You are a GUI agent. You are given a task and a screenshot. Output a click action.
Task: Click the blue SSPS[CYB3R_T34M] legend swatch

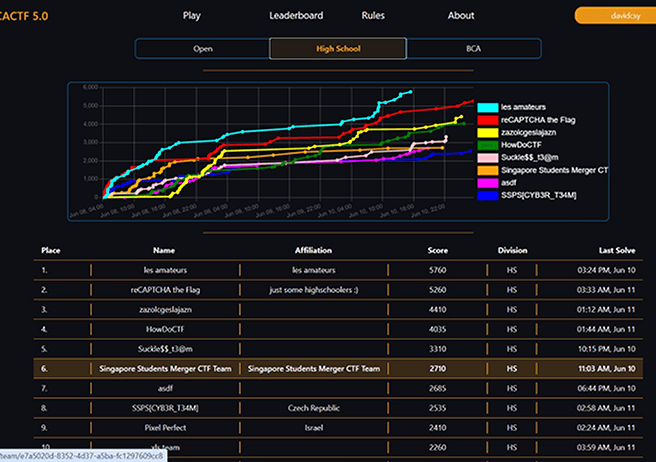coord(488,196)
